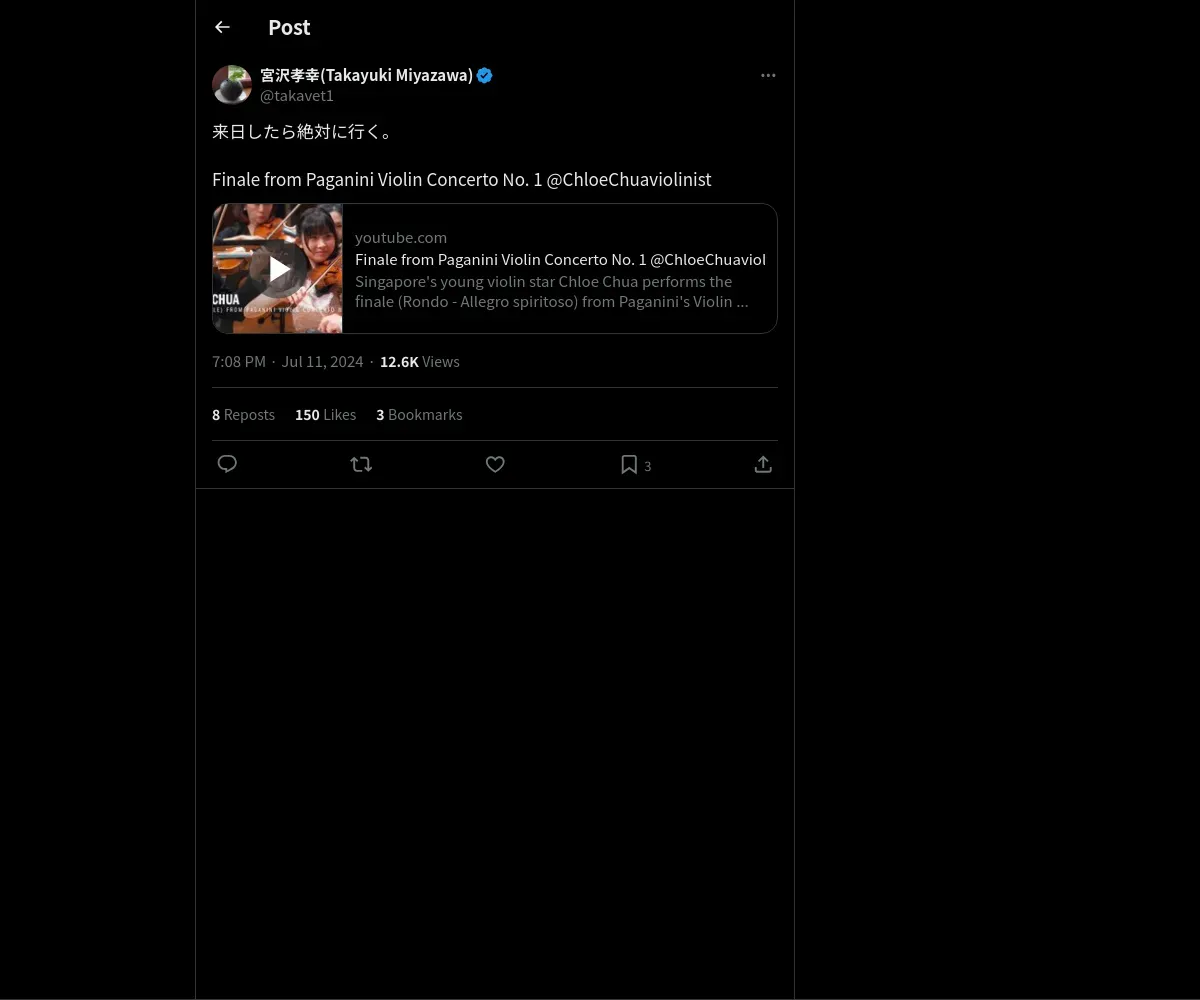
Task: Open the 3 Bookmarks count
Action: pos(419,414)
